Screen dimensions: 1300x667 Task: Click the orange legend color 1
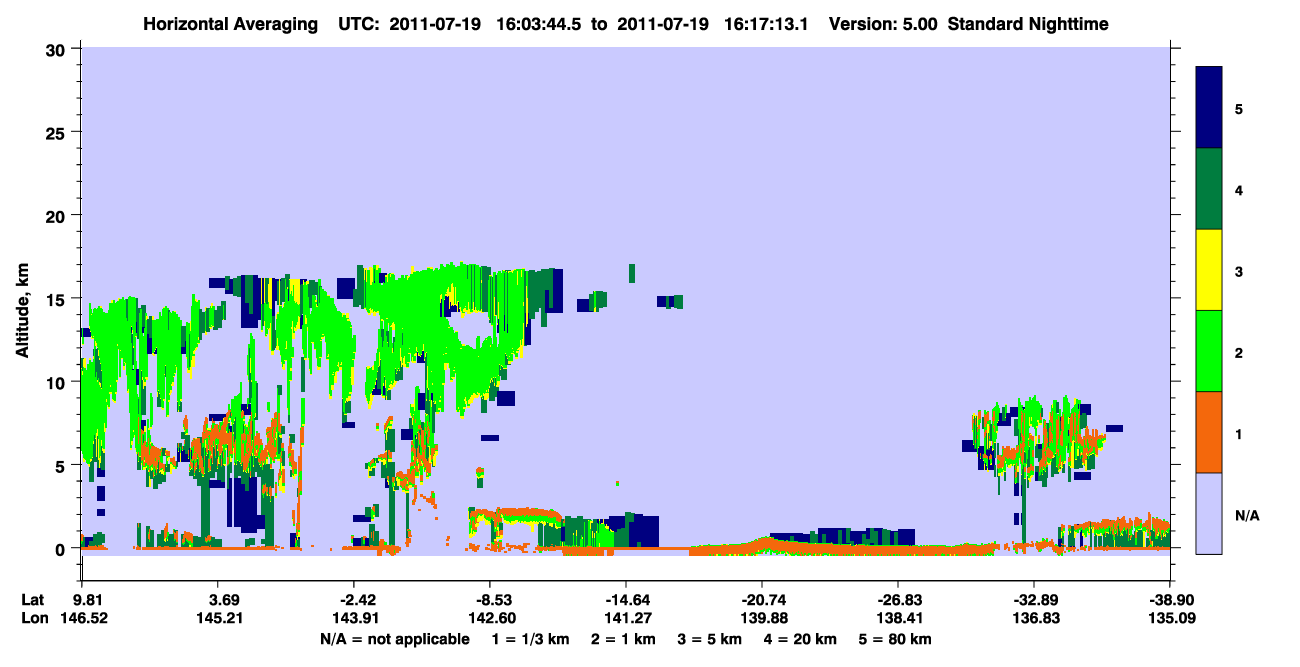click(1209, 432)
